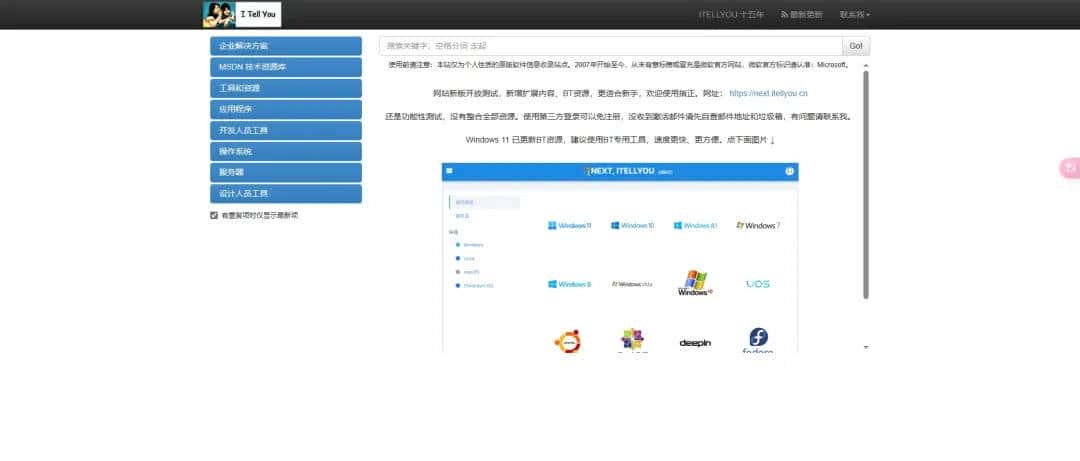Click the UOS logo in preview

(758, 284)
